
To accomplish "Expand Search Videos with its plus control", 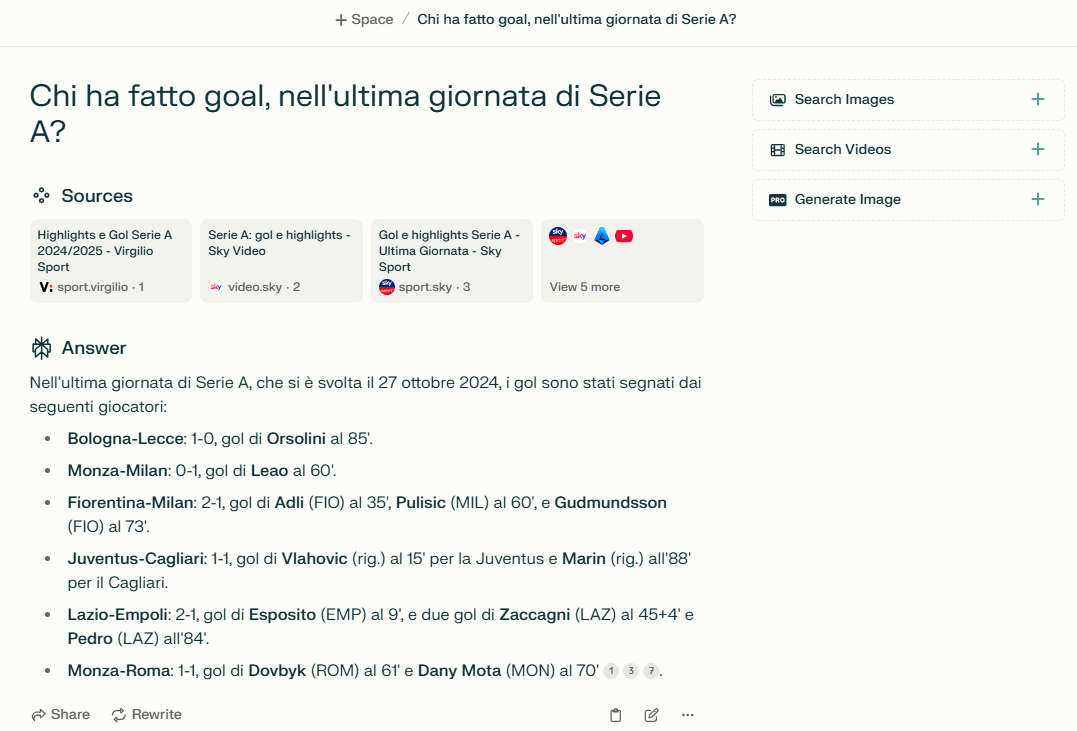I will click(x=1037, y=149).
